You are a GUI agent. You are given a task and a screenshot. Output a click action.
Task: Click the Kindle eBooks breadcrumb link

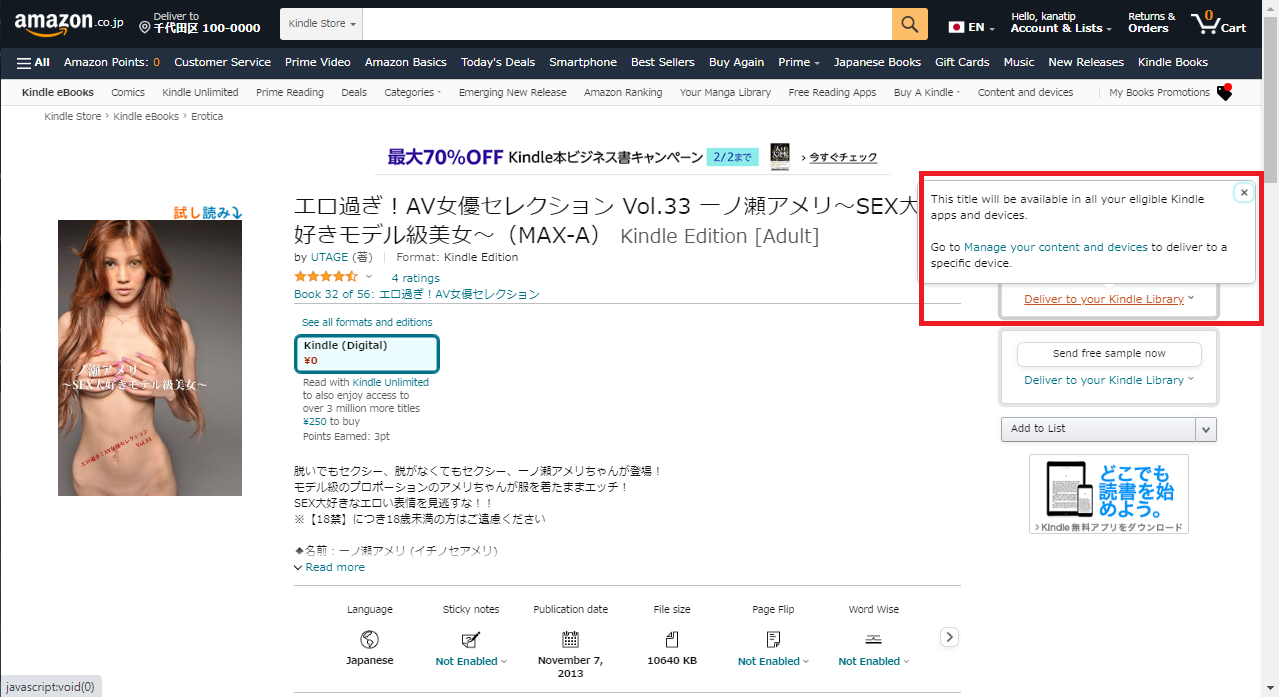(146, 116)
